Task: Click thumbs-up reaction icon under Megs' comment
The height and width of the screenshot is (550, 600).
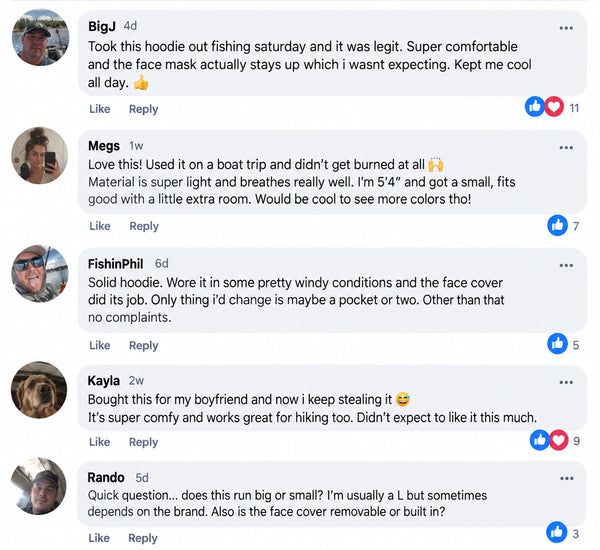Action: (x=558, y=225)
